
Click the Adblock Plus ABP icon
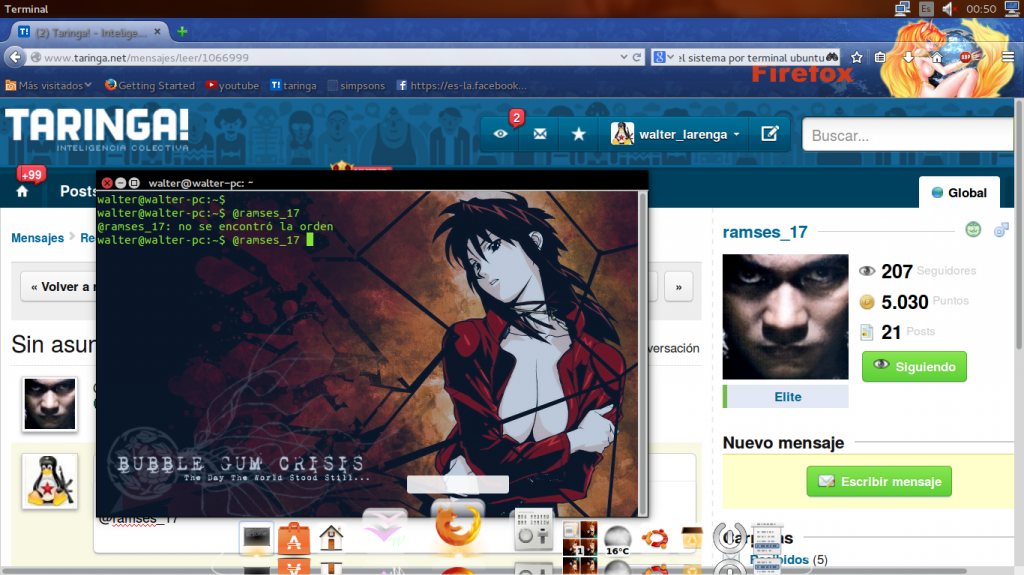click(966, 58)
